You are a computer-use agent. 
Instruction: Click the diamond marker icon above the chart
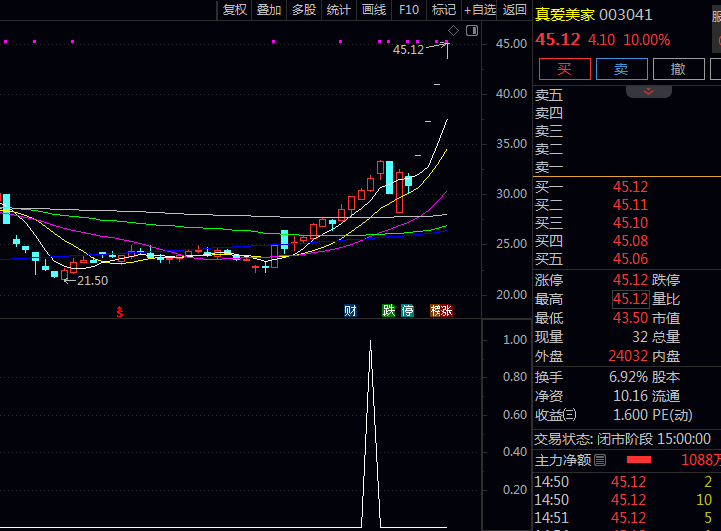453,31
